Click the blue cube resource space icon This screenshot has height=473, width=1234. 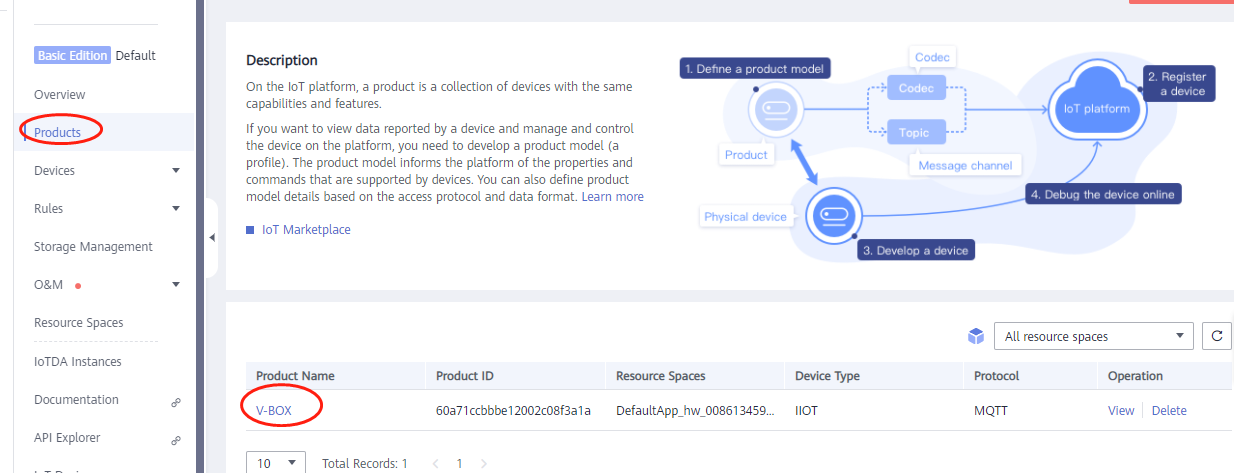976,337
